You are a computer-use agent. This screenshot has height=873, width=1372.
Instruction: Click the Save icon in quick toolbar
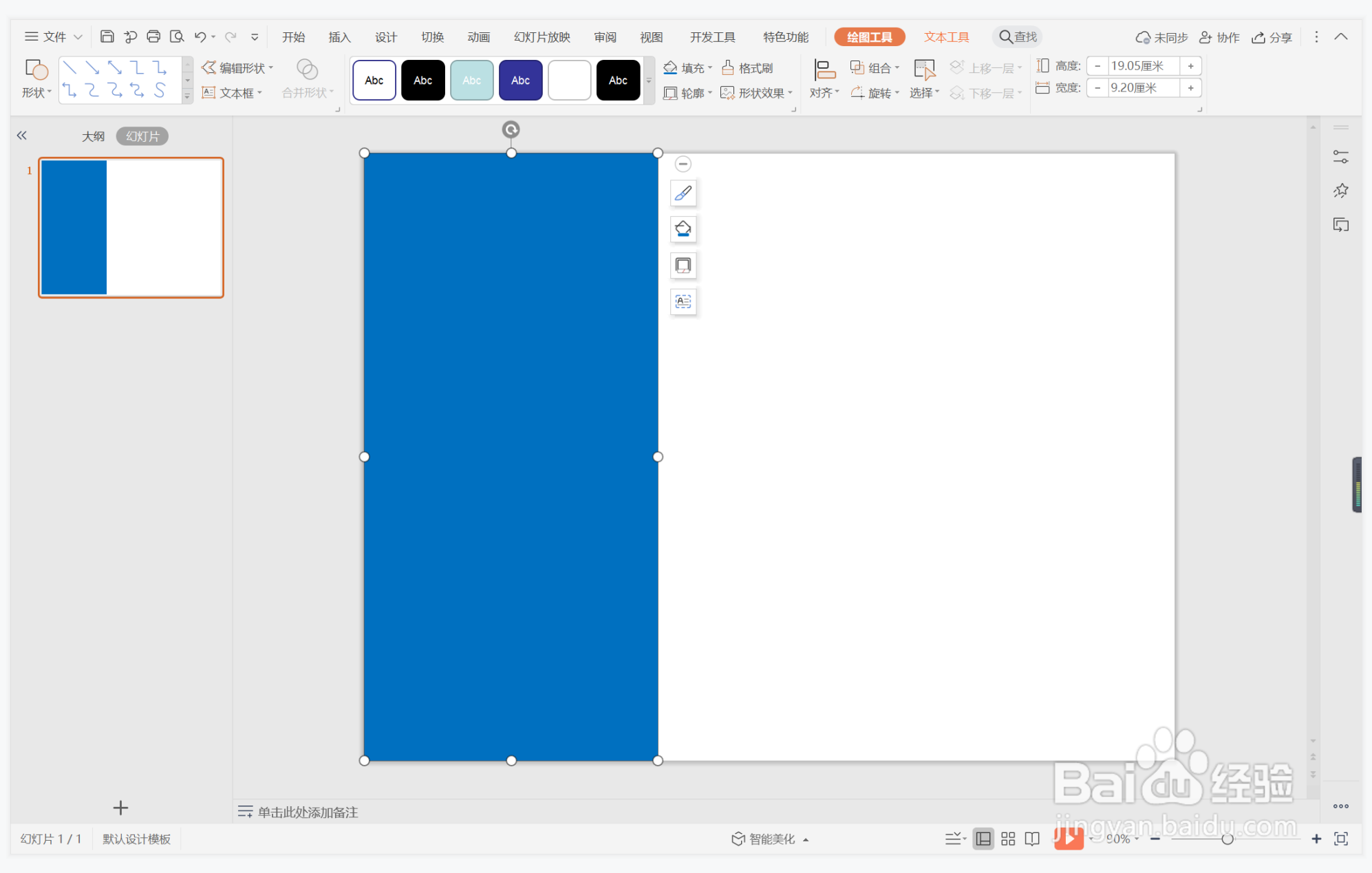tap(107, 36)
